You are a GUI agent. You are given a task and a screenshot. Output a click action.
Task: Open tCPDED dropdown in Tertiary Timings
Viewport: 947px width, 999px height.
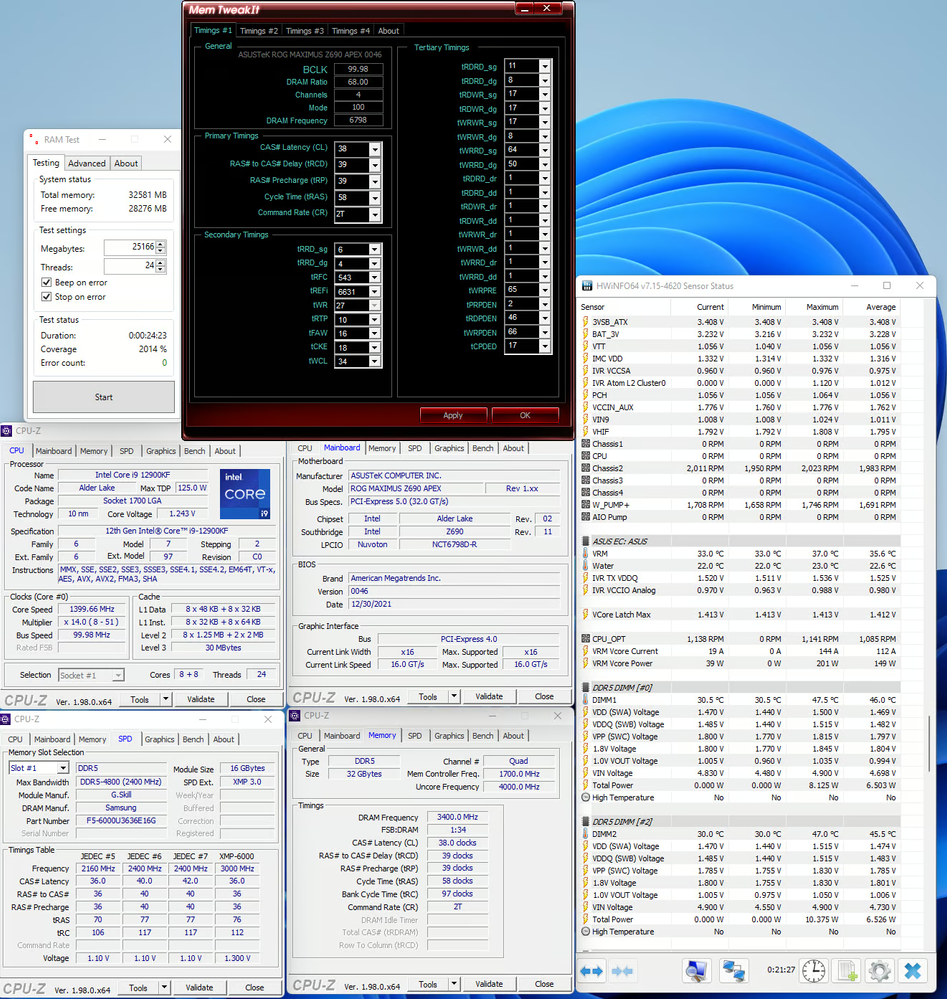pos(544,346)
